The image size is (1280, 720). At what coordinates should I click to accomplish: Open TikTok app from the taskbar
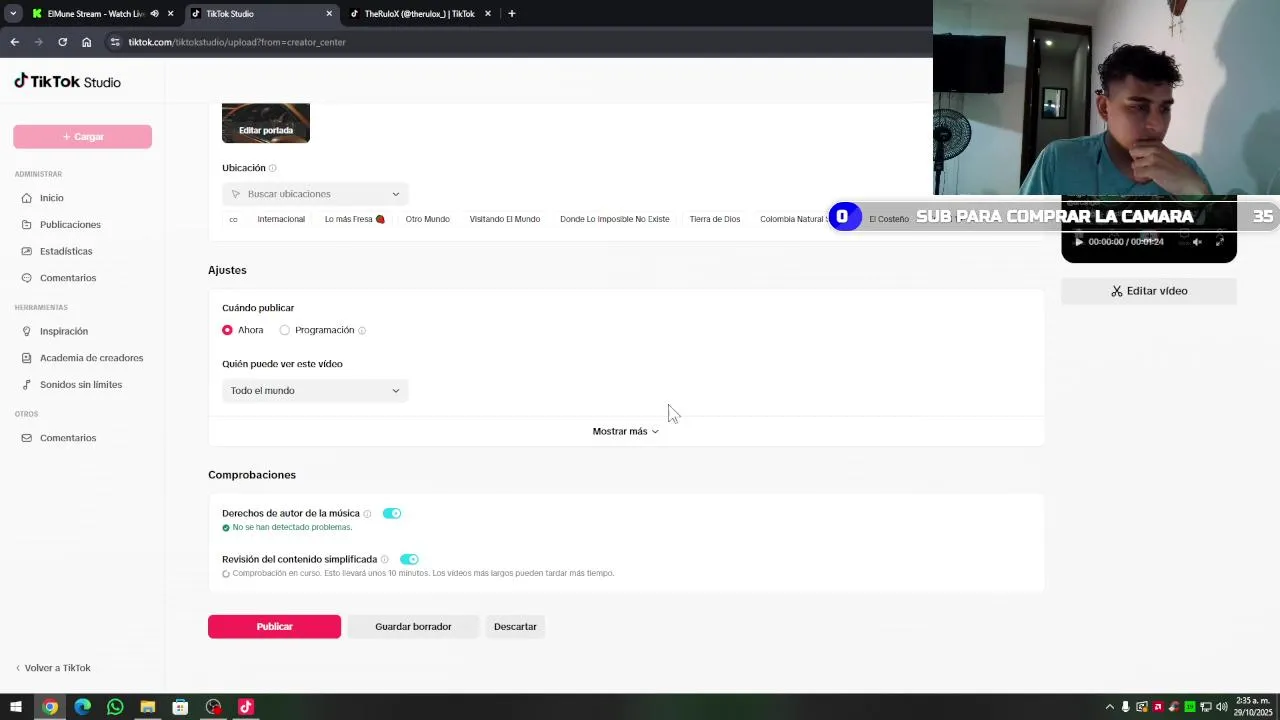click(x=246, y=707)
